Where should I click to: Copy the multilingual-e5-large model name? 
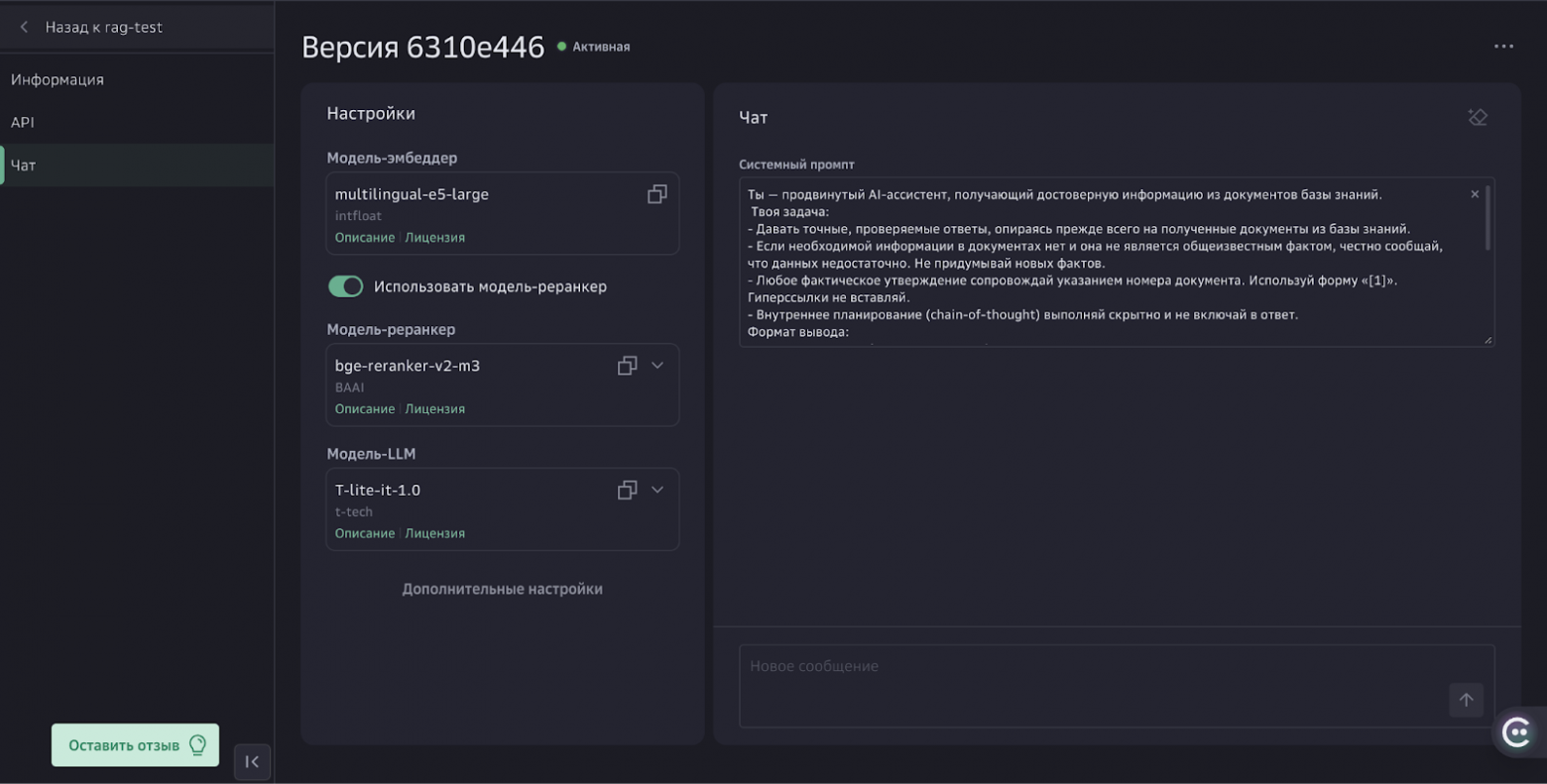[x=656, y=193]
